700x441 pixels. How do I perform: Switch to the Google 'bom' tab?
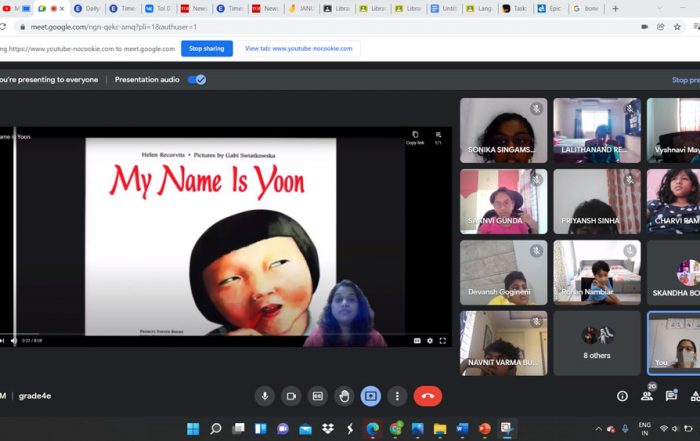point(586,8)
